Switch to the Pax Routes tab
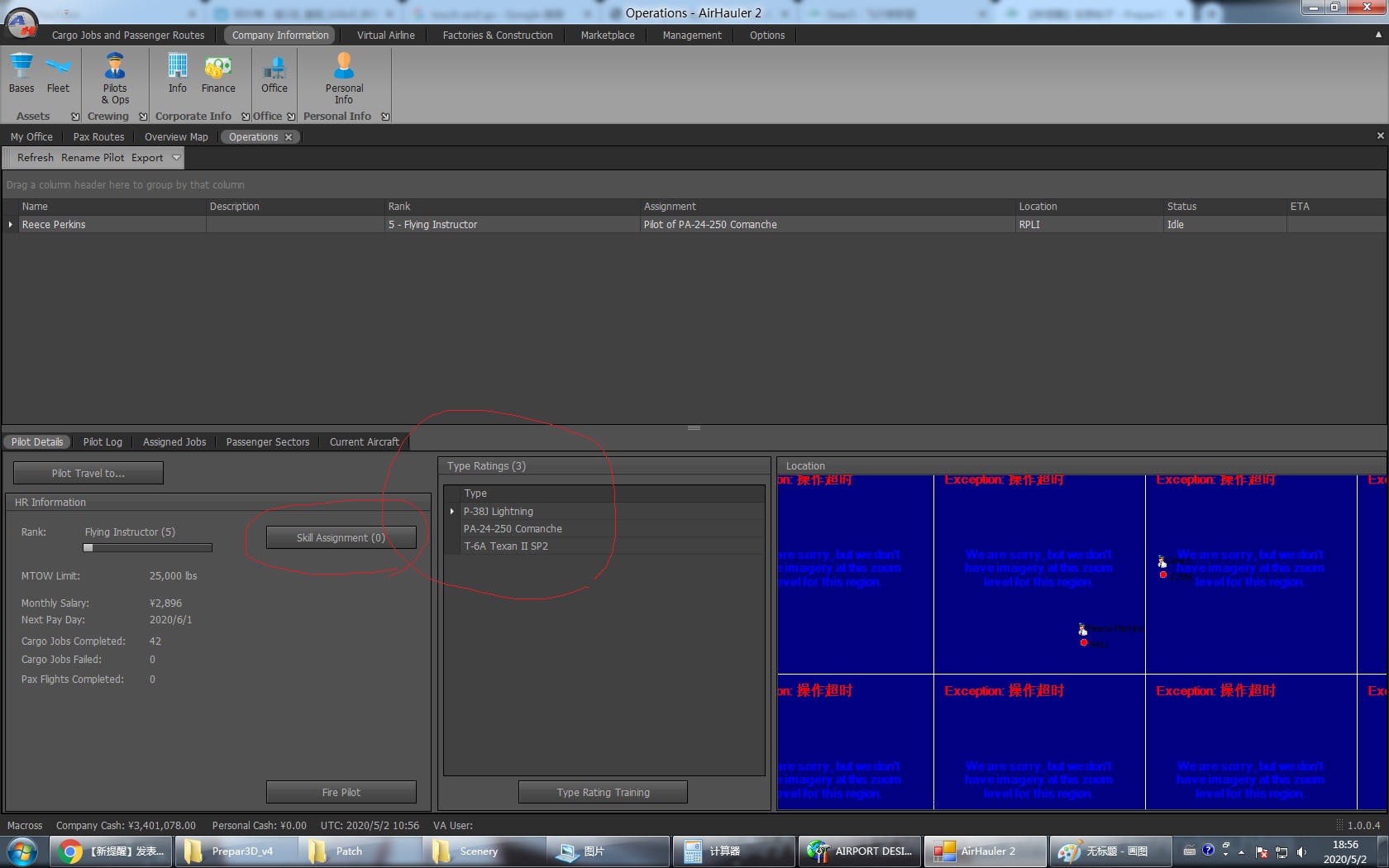The image size is (1389, 868). pos(98,137)
